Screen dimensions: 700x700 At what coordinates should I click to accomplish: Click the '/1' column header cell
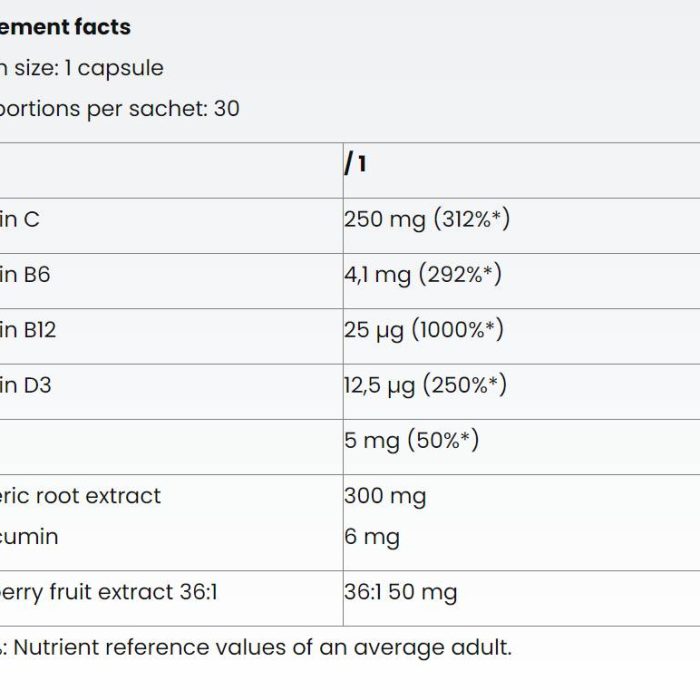[521, 171]
